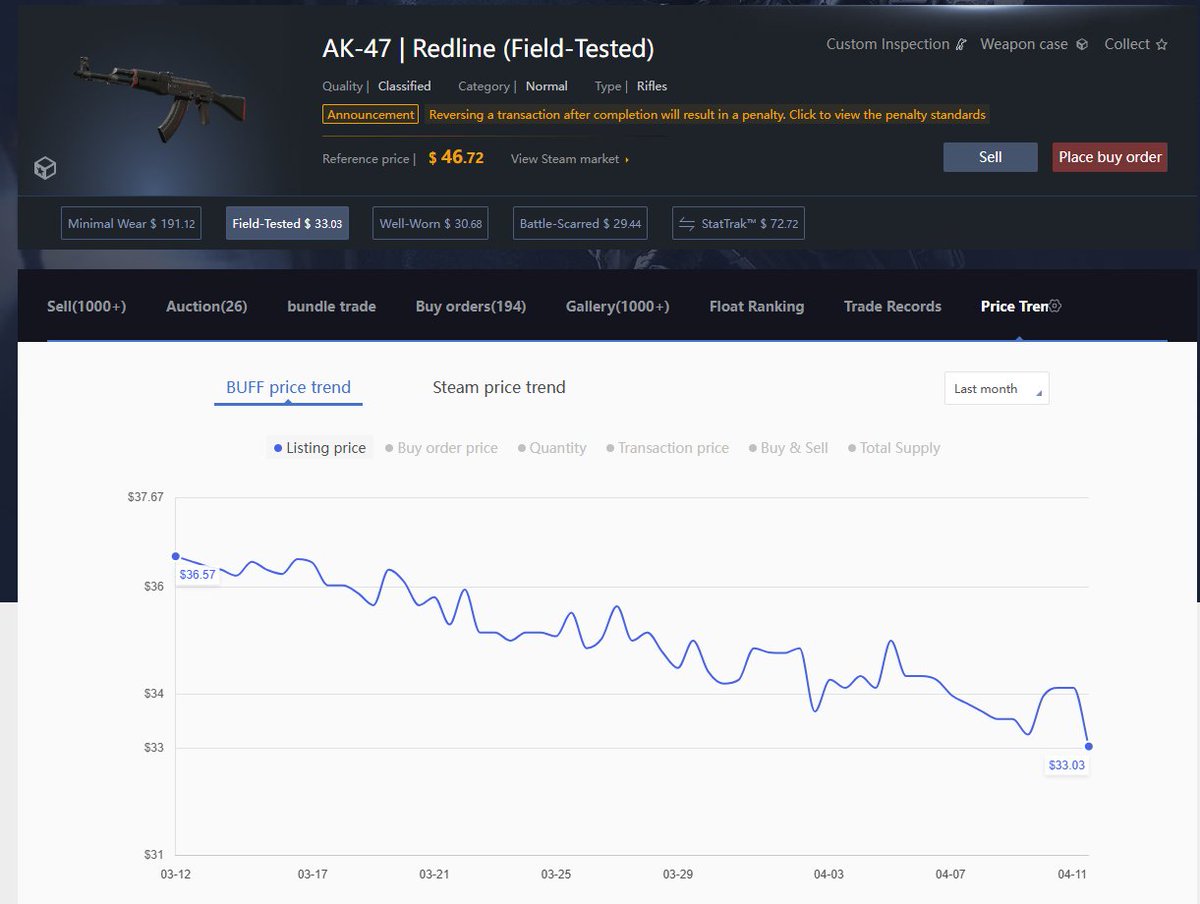
Task: Click the StatTrak swap arrows icon
Action: tap(686, 224)
